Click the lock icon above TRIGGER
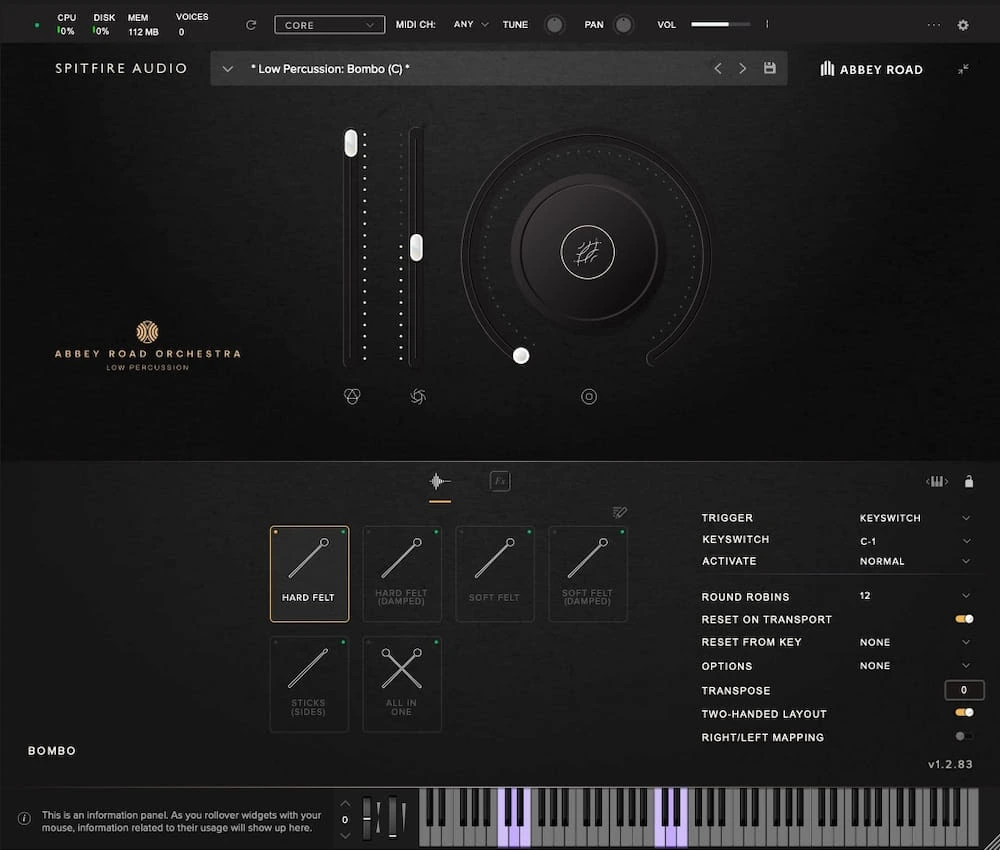Screen dimensions: 1000x850 coord(968,482)
